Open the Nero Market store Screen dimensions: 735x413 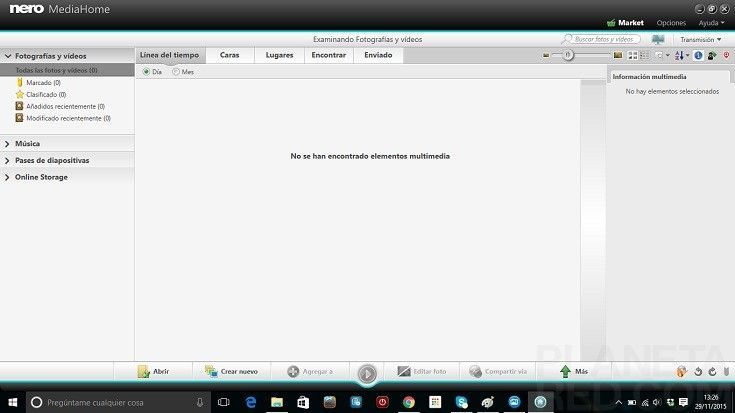pyautogui.click(x=625, y=22)
